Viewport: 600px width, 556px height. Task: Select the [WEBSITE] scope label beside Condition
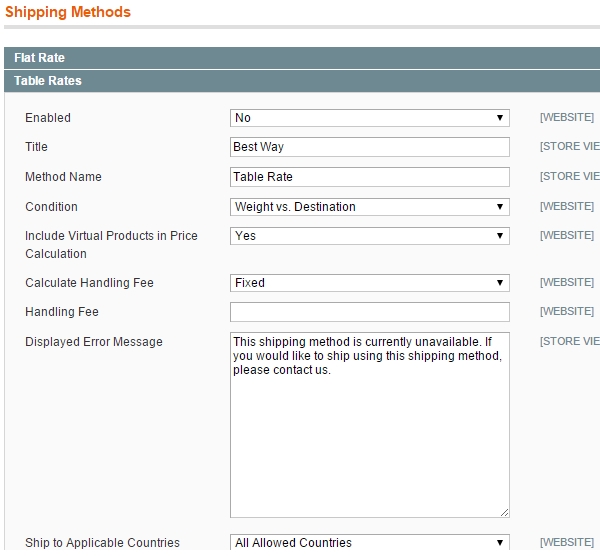[x=567, y=207]
